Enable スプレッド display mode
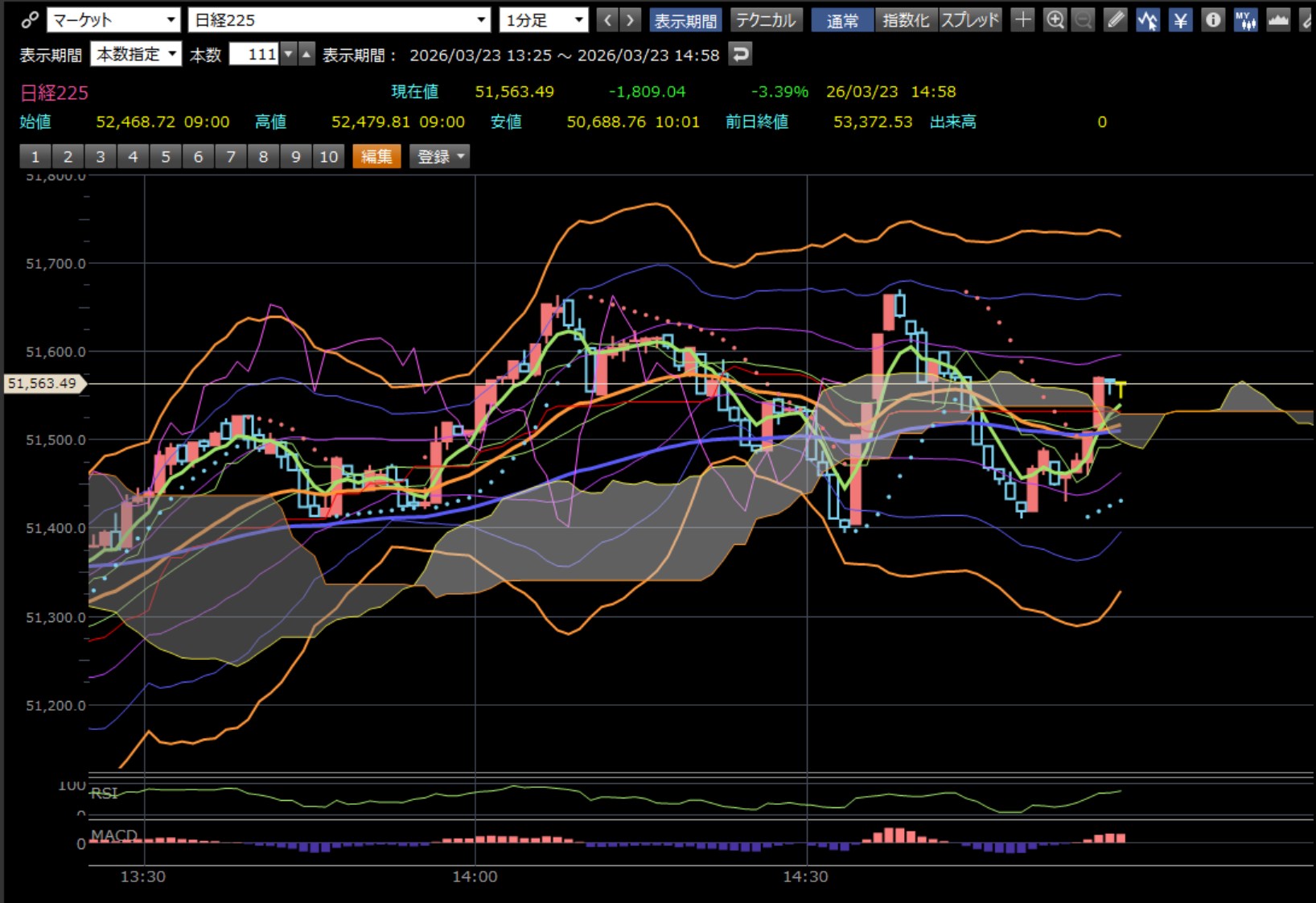 click(x=970, y=20)
